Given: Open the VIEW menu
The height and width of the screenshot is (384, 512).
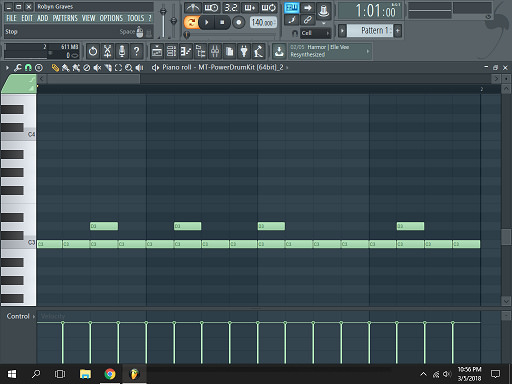Looking at the screenshot, I should pos(88,18).
